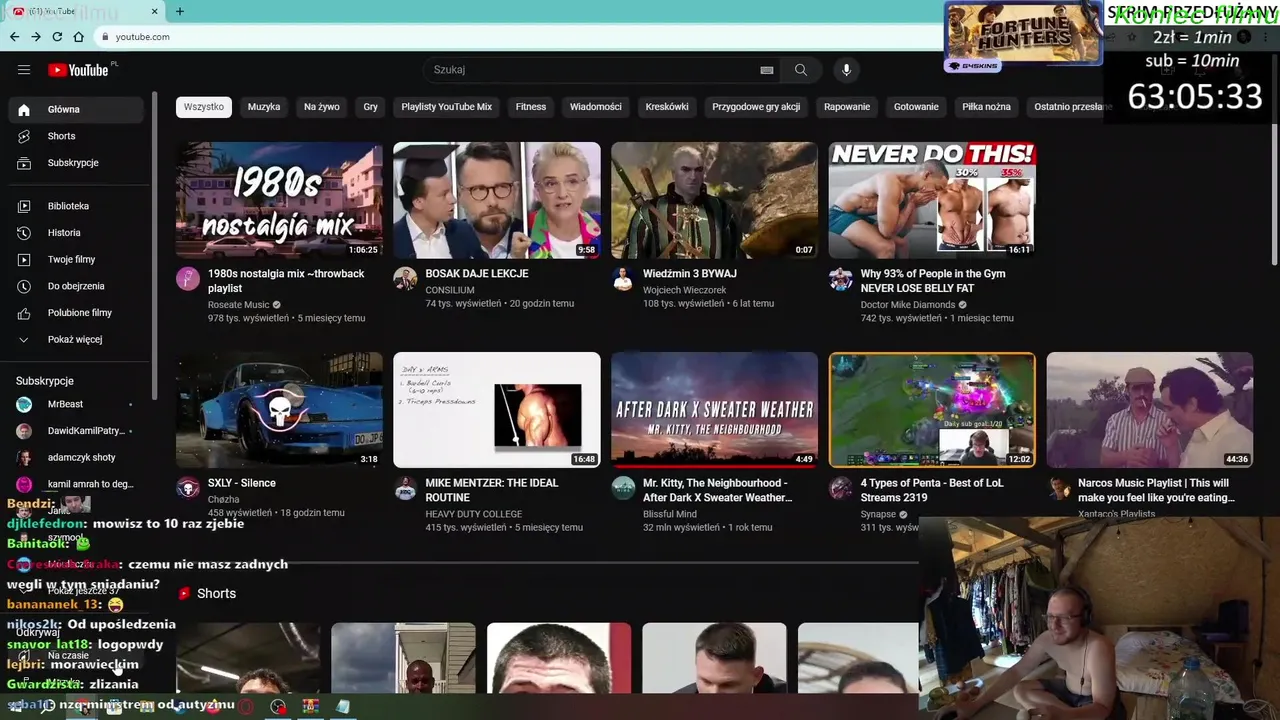
Task: Open the Główna home sidebar item
Action: tap(76, 109)
